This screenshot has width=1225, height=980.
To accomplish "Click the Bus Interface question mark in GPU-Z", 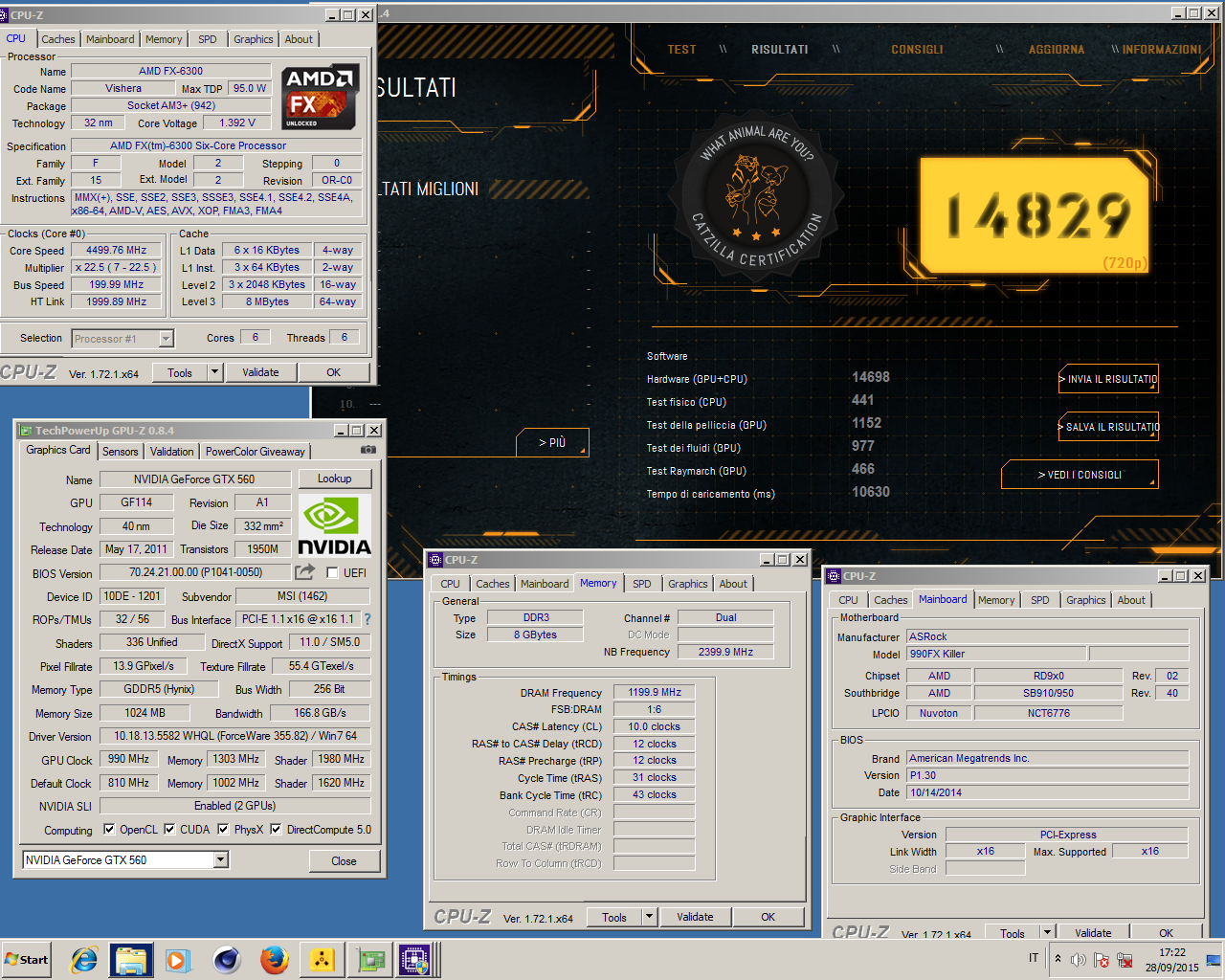I will (367, 619).
